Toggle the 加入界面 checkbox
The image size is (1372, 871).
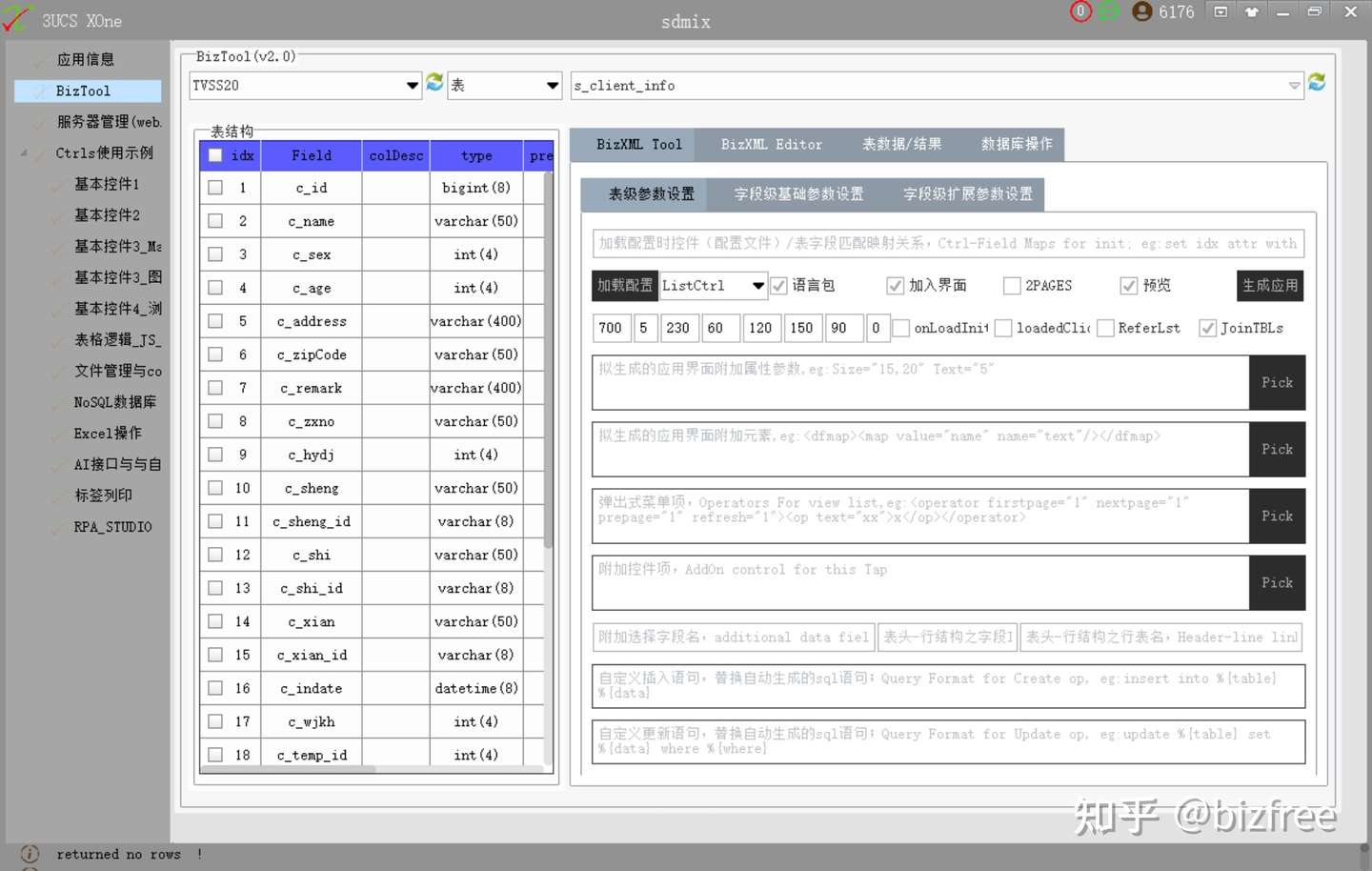(x=895, y=286)
